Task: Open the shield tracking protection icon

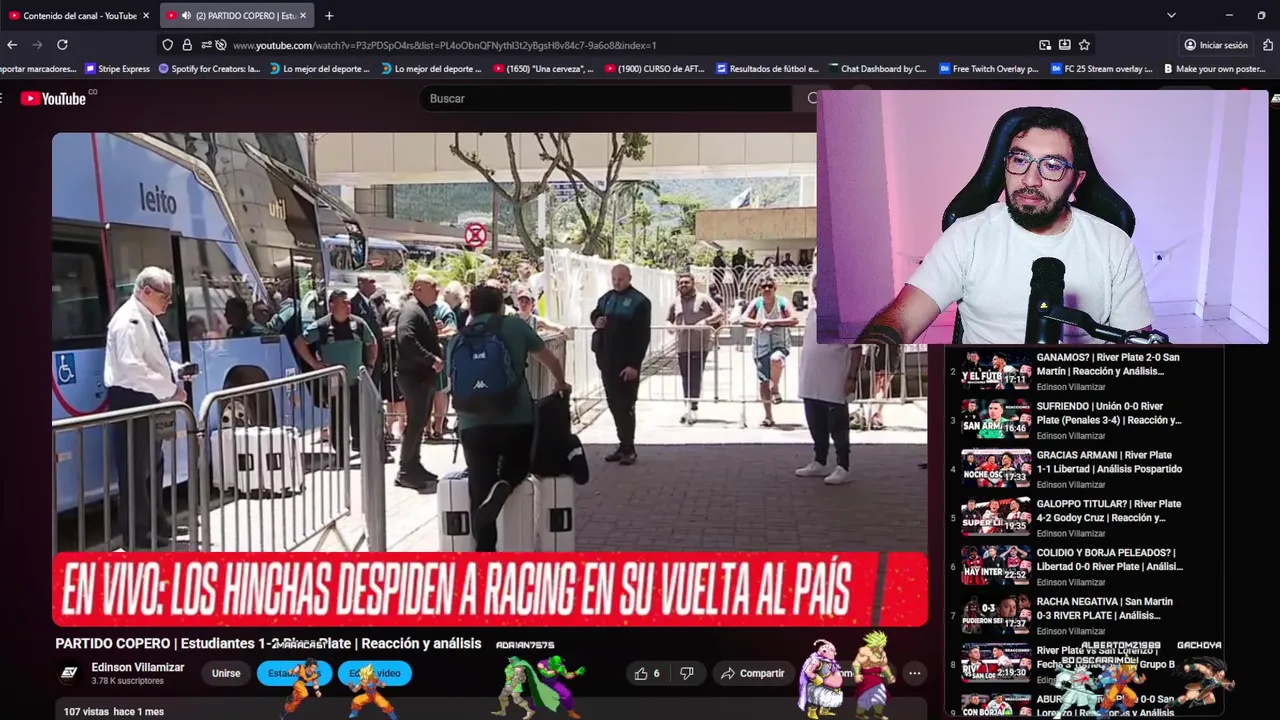Action: click(x=167, y=45)
